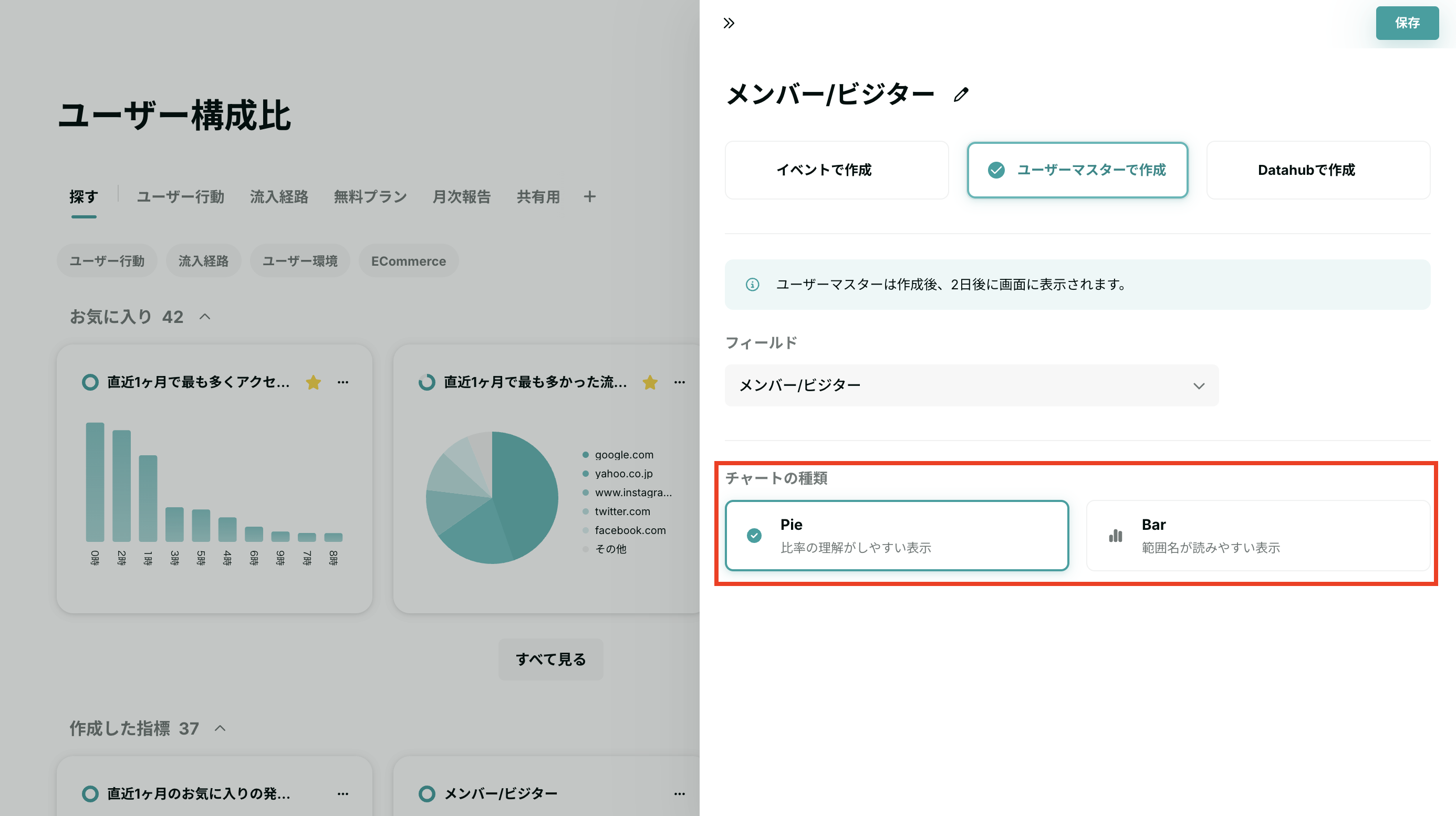Click 直近1ヶ月で最も多くアクセ... card title
This screenshot has height=816, width=1456.
[x=199, y=383]
